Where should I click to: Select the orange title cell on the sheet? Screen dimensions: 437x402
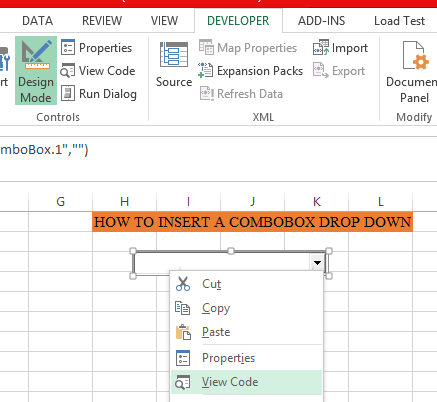click(x=252, y=222)
